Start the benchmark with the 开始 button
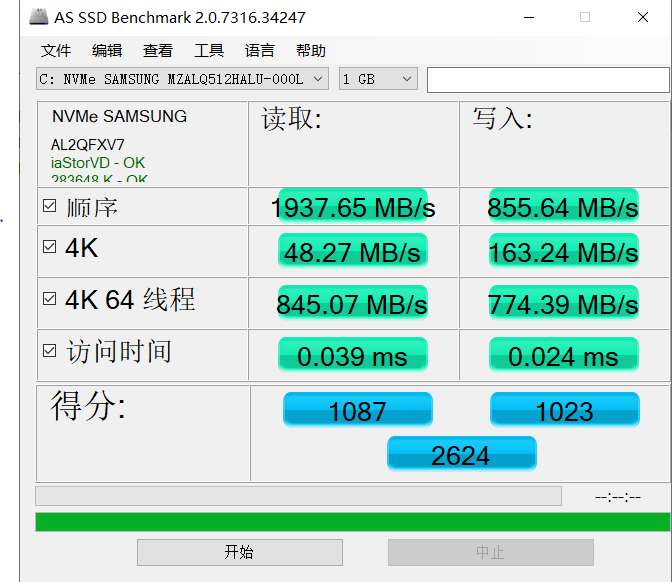The height and width of the screenshot is (582, 672). 240,552
